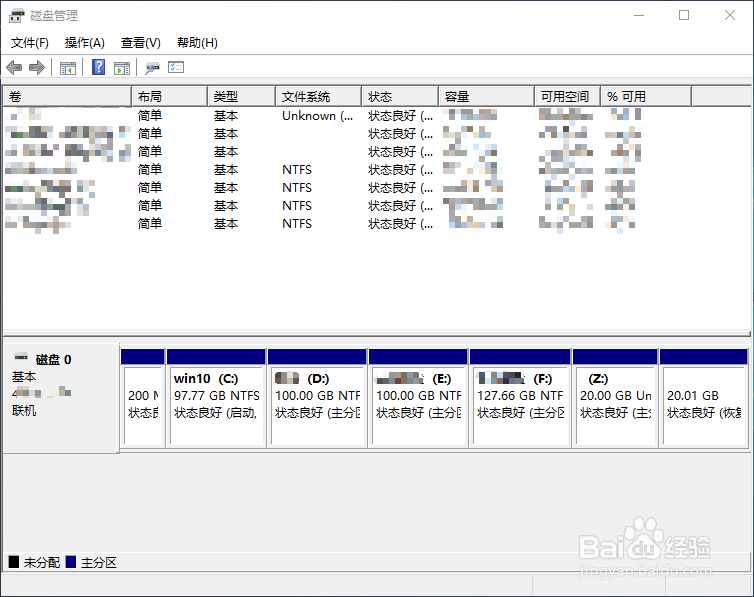Click the Forward arrow toolbar icon
This screenshot has width=754, height=597.
point(37,67)
